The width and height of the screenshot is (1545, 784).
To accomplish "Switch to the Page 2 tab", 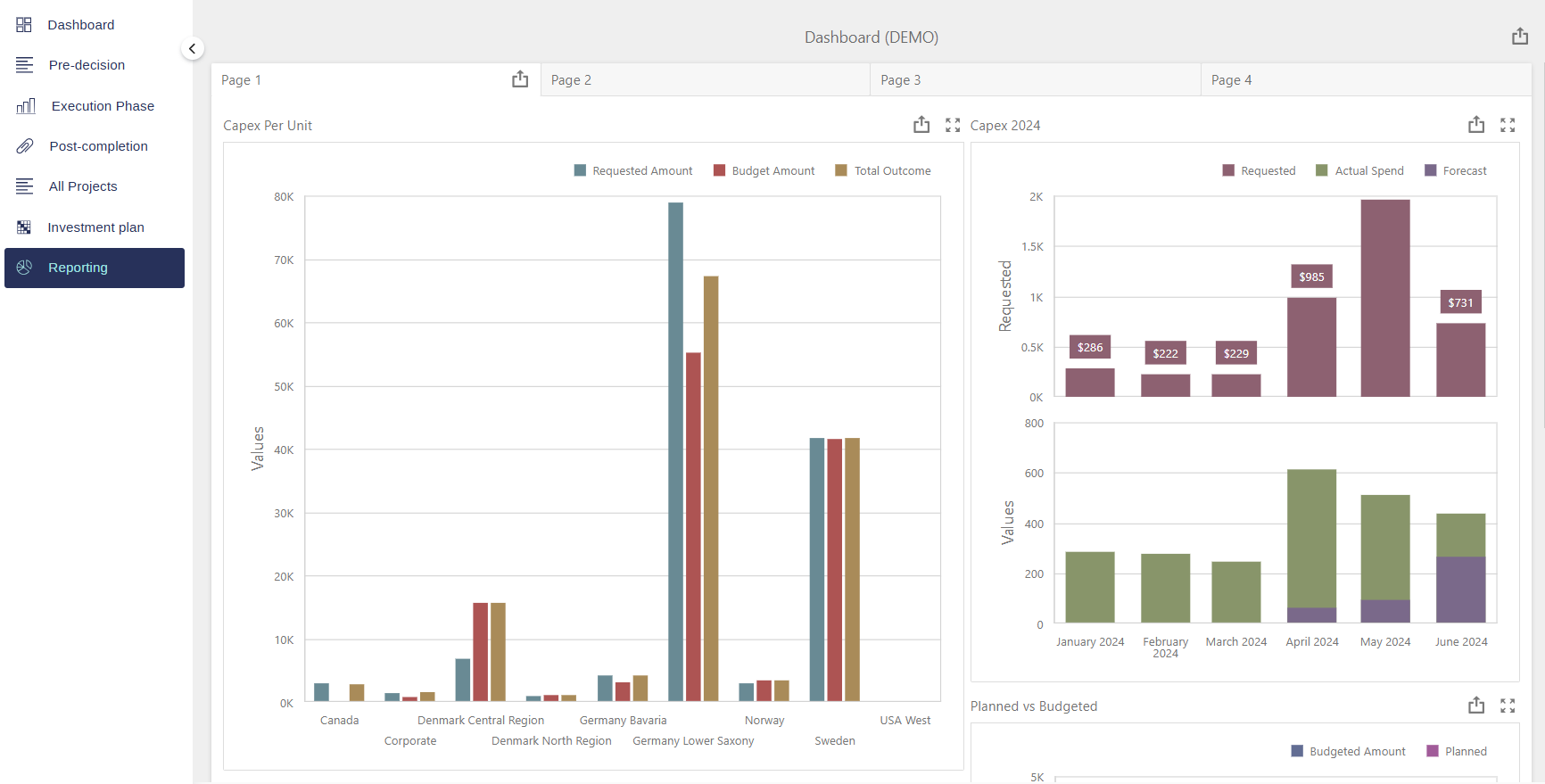I will pos(706,79).
